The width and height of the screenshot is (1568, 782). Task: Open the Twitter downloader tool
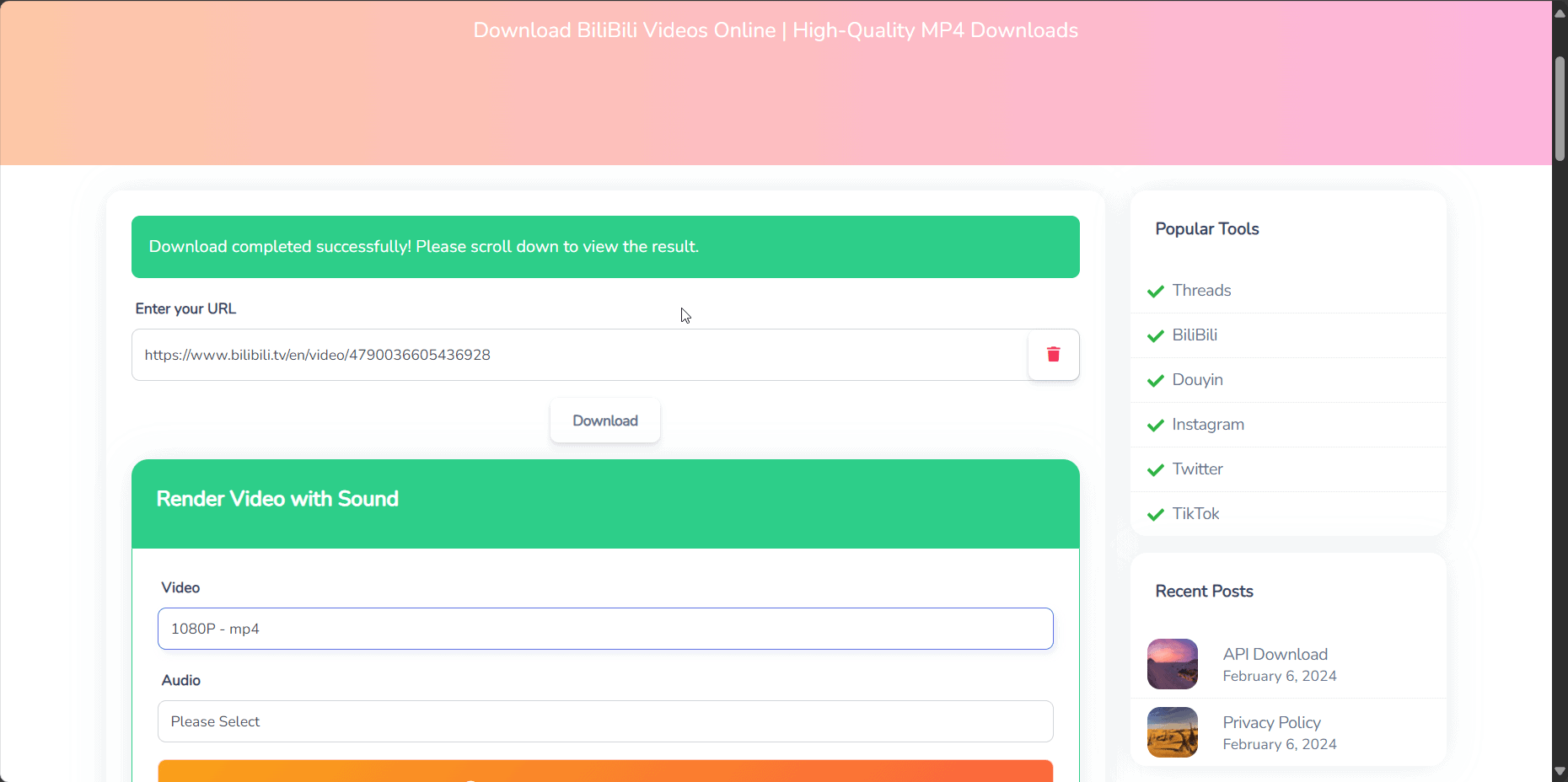tap(1197, 469)
